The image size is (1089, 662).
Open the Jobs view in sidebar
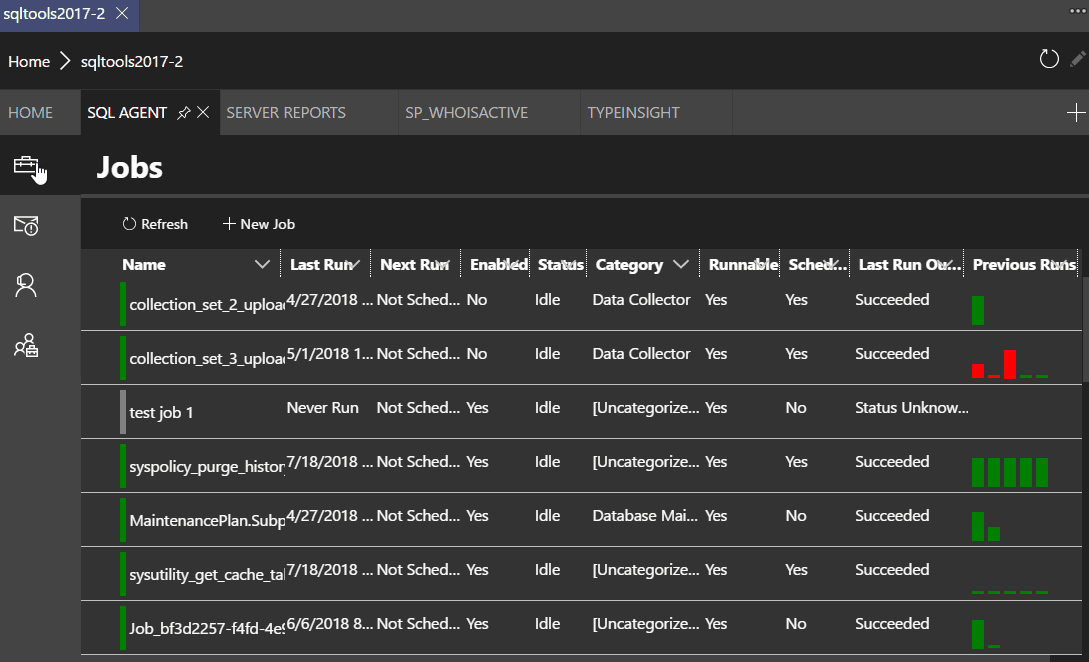[x=26, y=166]
